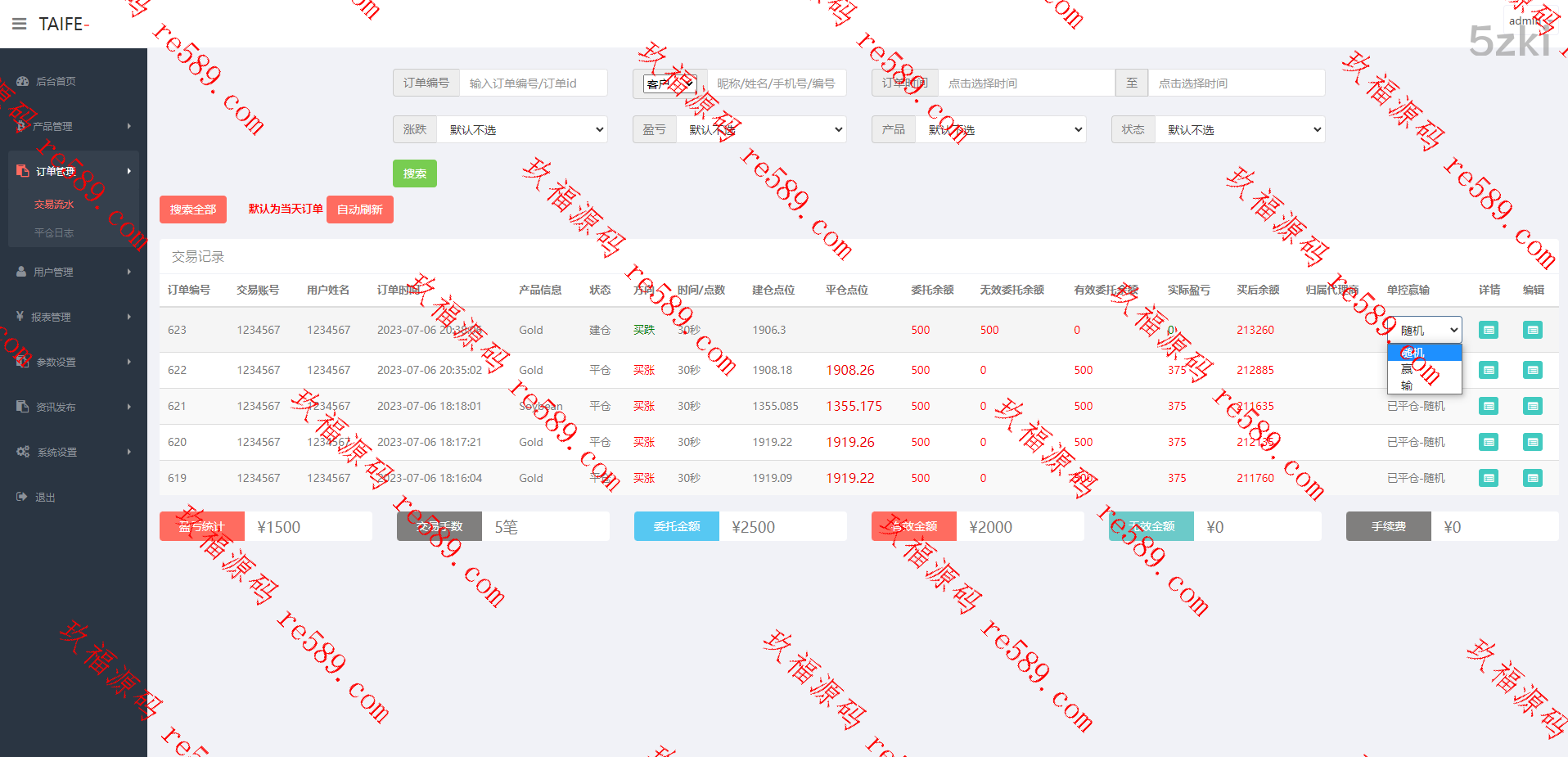Select 赢 in the open dropdown list
Screen dimensions: 1568x757
pos(1425,369)
